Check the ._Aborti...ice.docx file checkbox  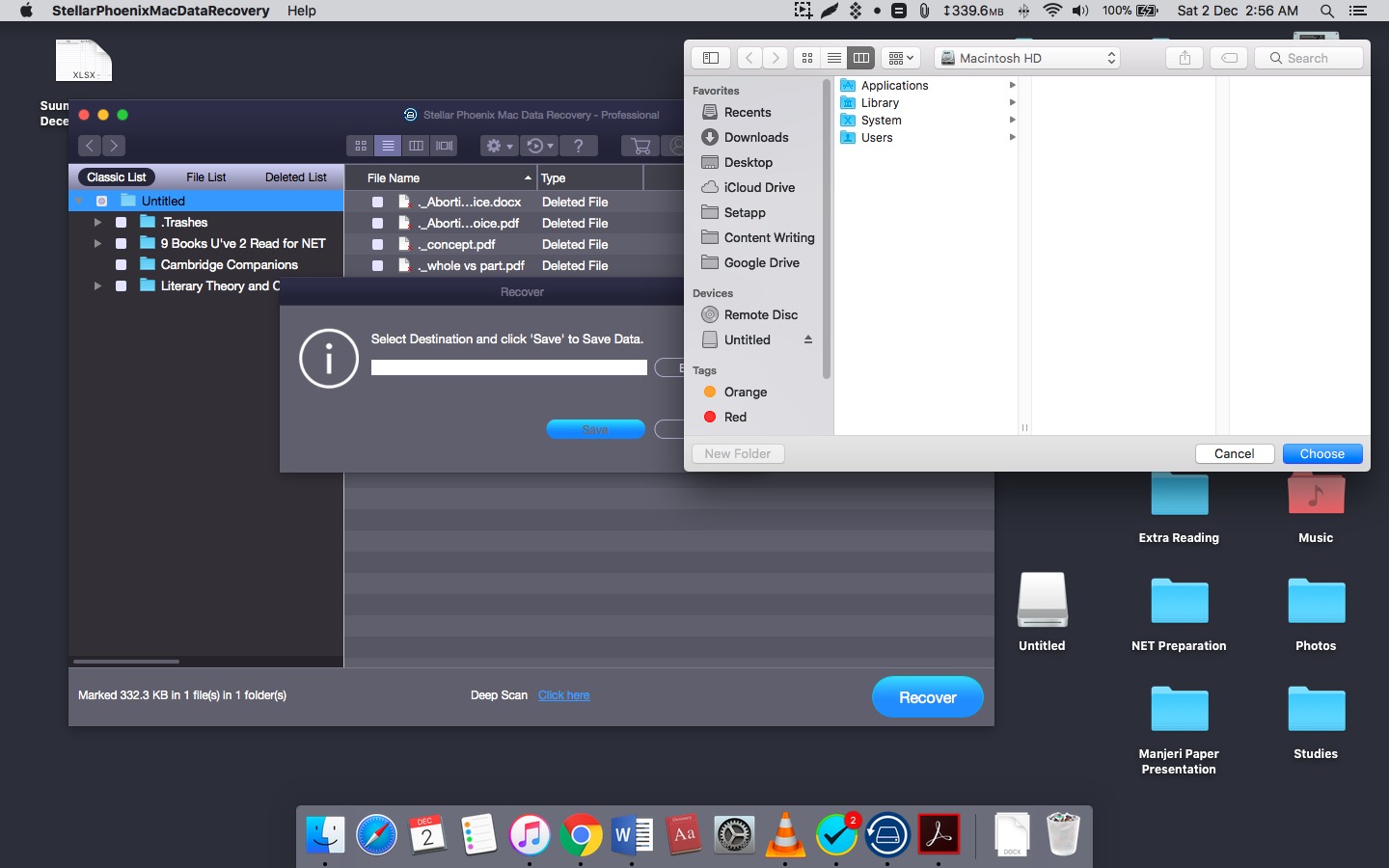coord(377,202)
